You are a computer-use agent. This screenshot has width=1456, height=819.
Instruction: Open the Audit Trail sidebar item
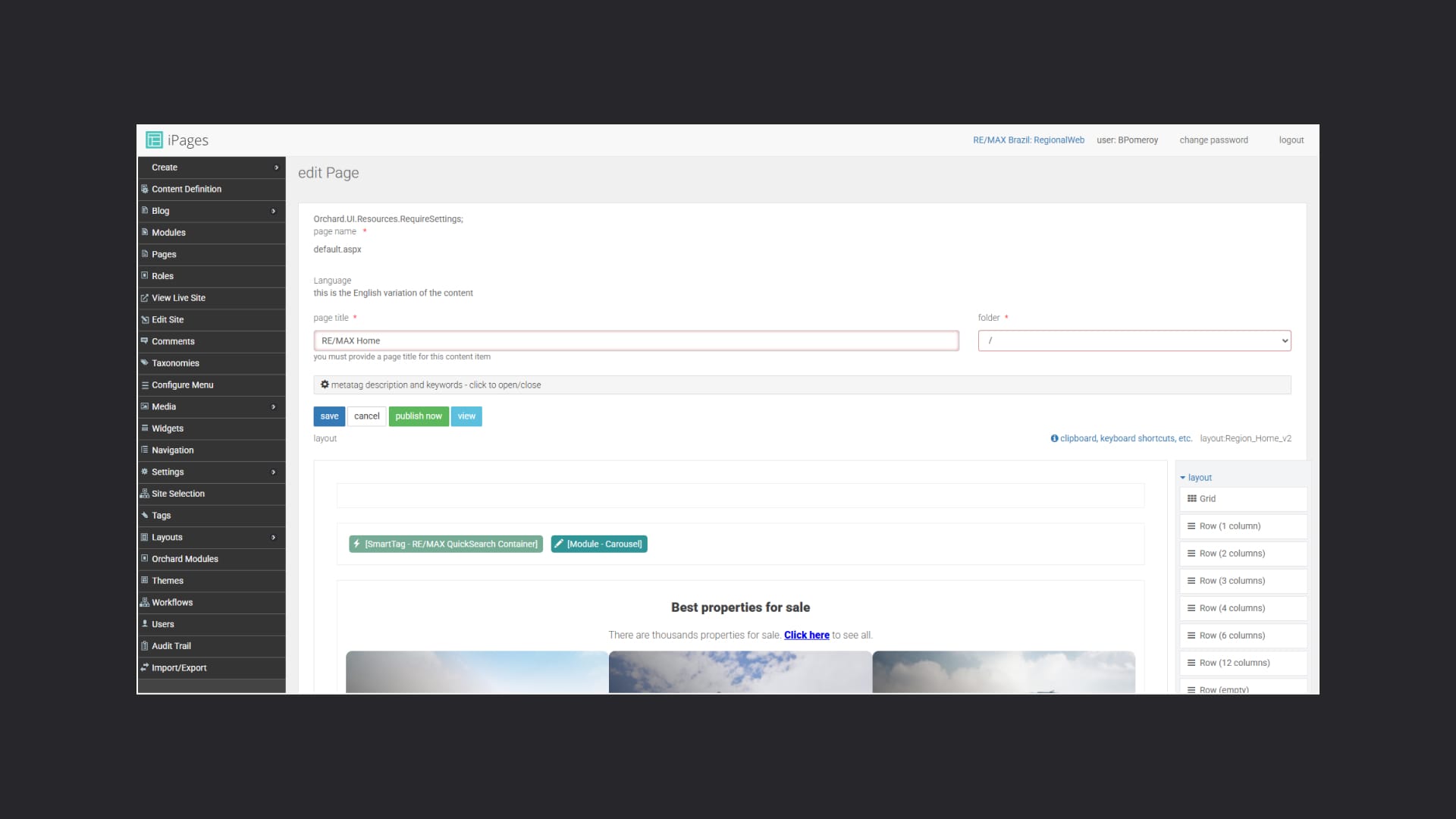pyautogui.click(x=171, y=646)
